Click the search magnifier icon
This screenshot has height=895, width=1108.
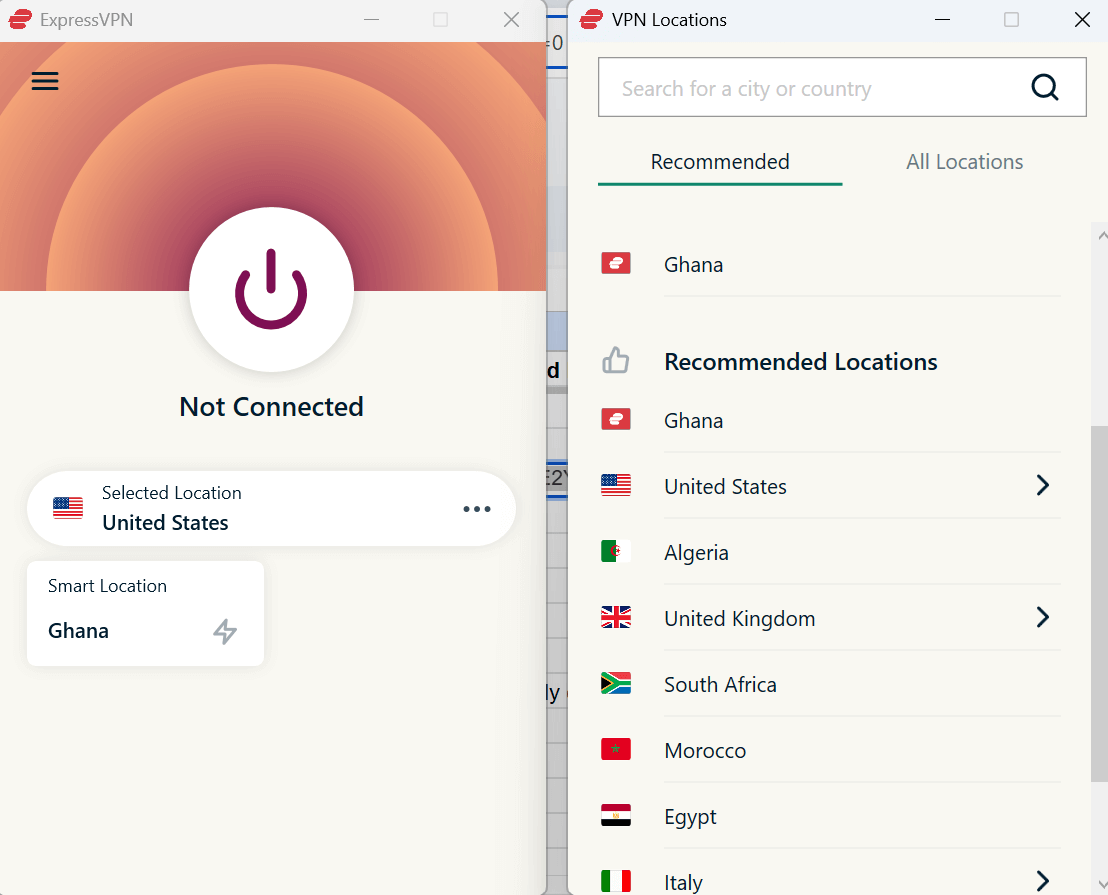1044,88
